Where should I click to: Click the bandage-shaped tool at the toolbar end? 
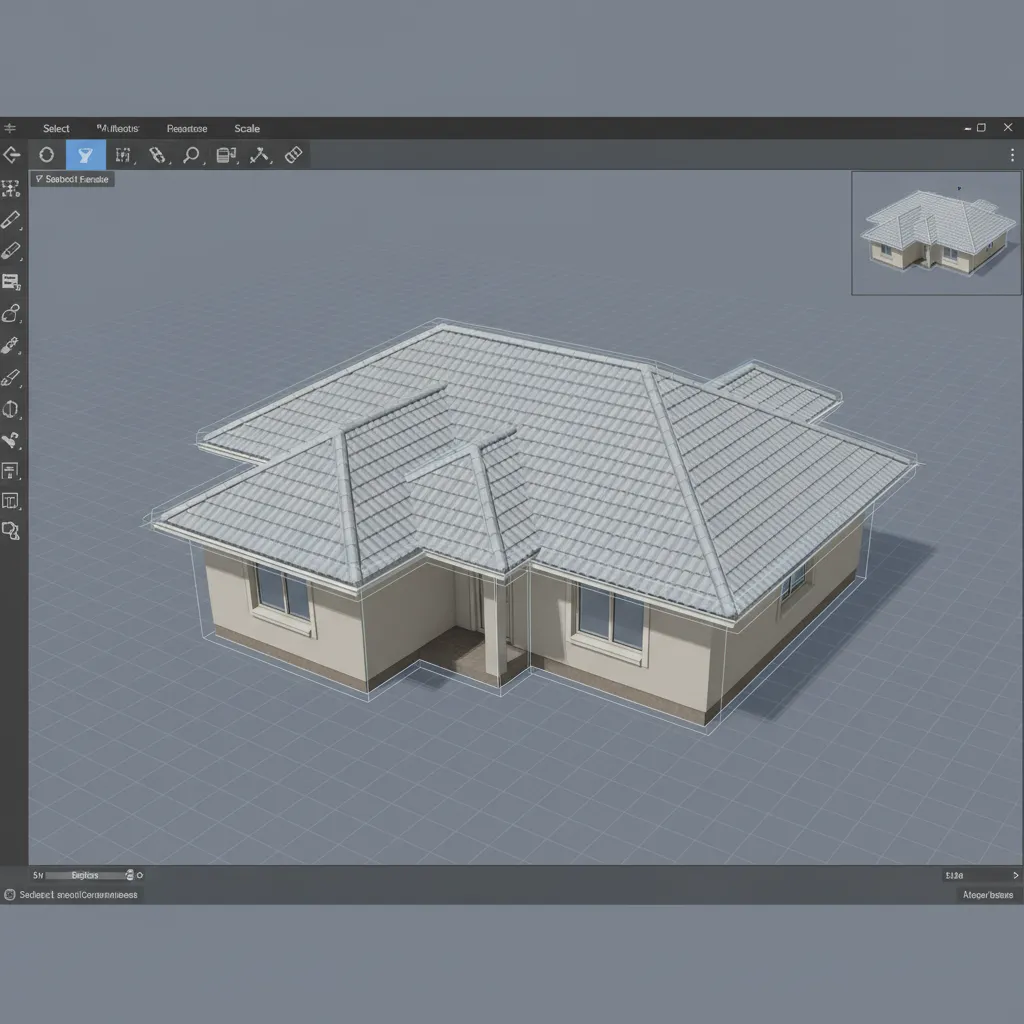[x=294, y=155]
